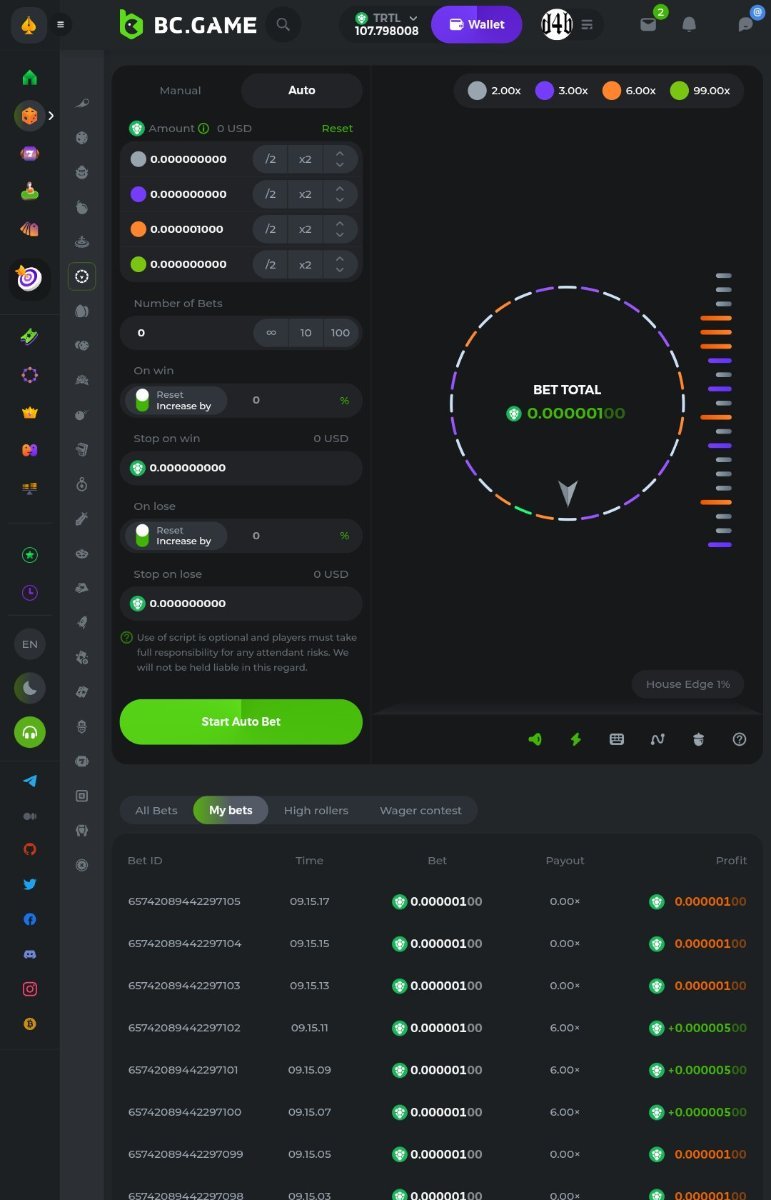Select the High rollers tab

(x=316, y=810)
